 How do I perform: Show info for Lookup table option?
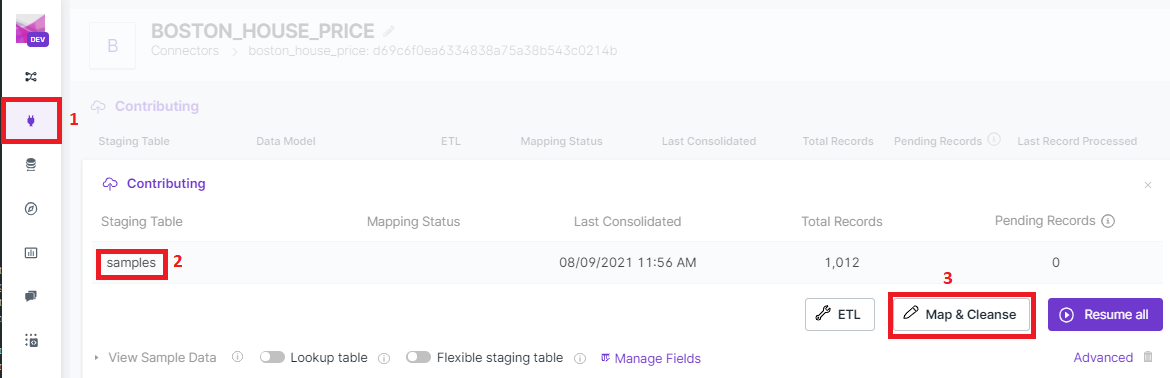point(384,358)
